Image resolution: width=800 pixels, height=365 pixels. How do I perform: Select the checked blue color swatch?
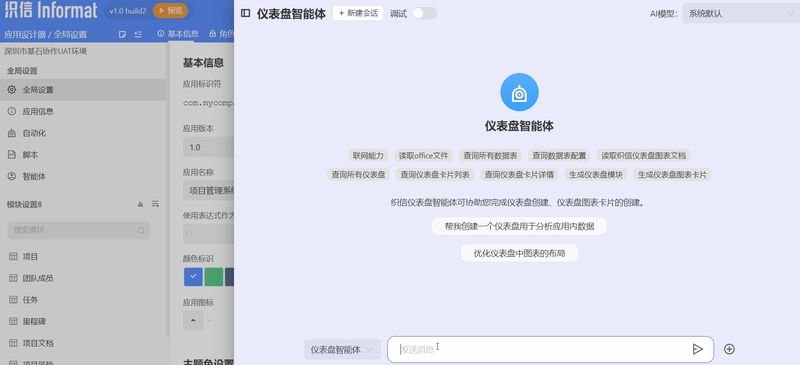pos(193,277)
